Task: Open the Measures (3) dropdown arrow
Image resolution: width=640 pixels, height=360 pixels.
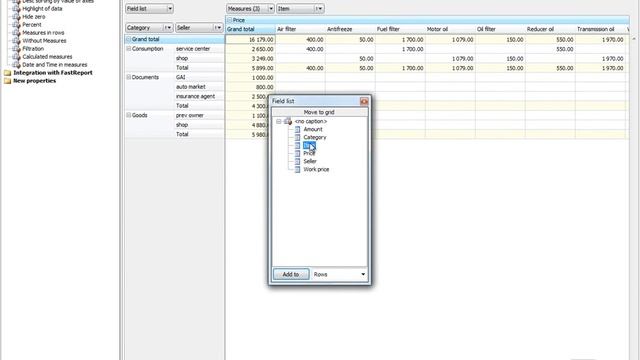Action: (270, 9)
